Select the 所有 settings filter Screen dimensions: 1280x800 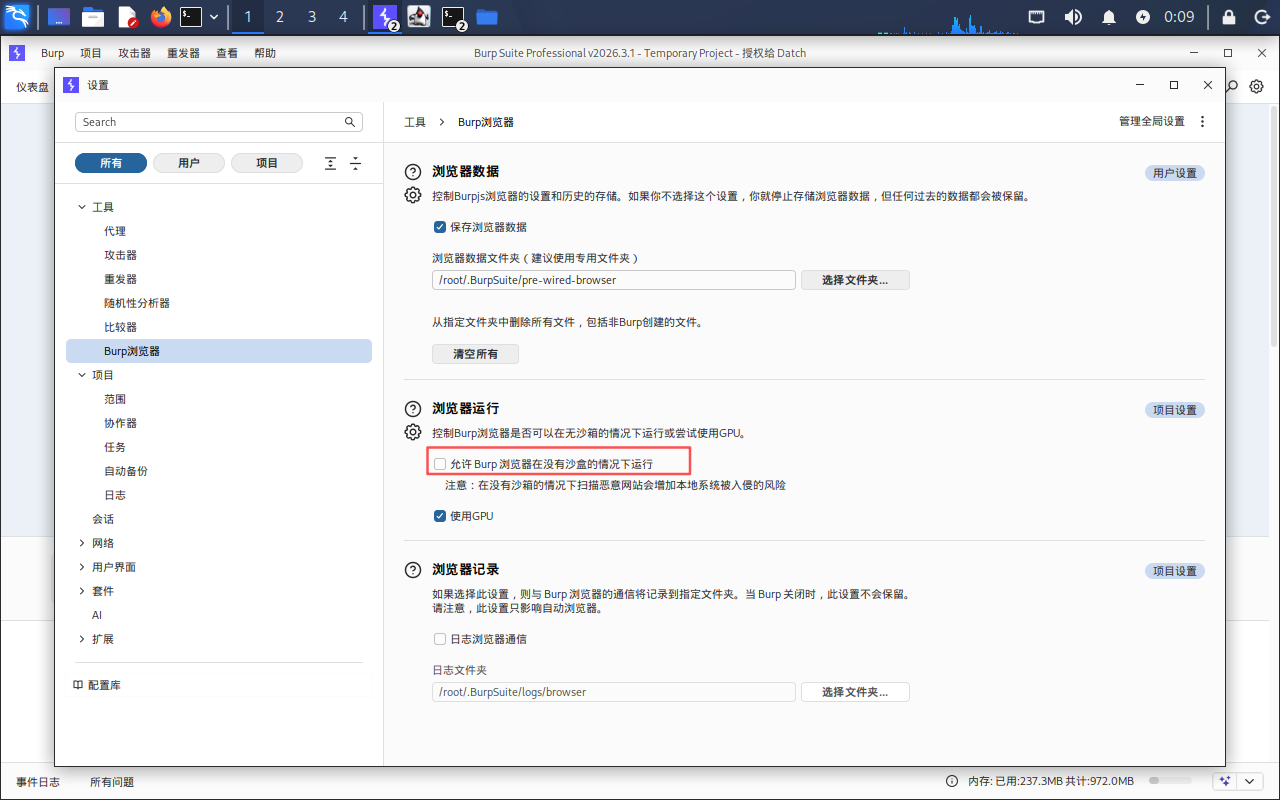[111, 163]
